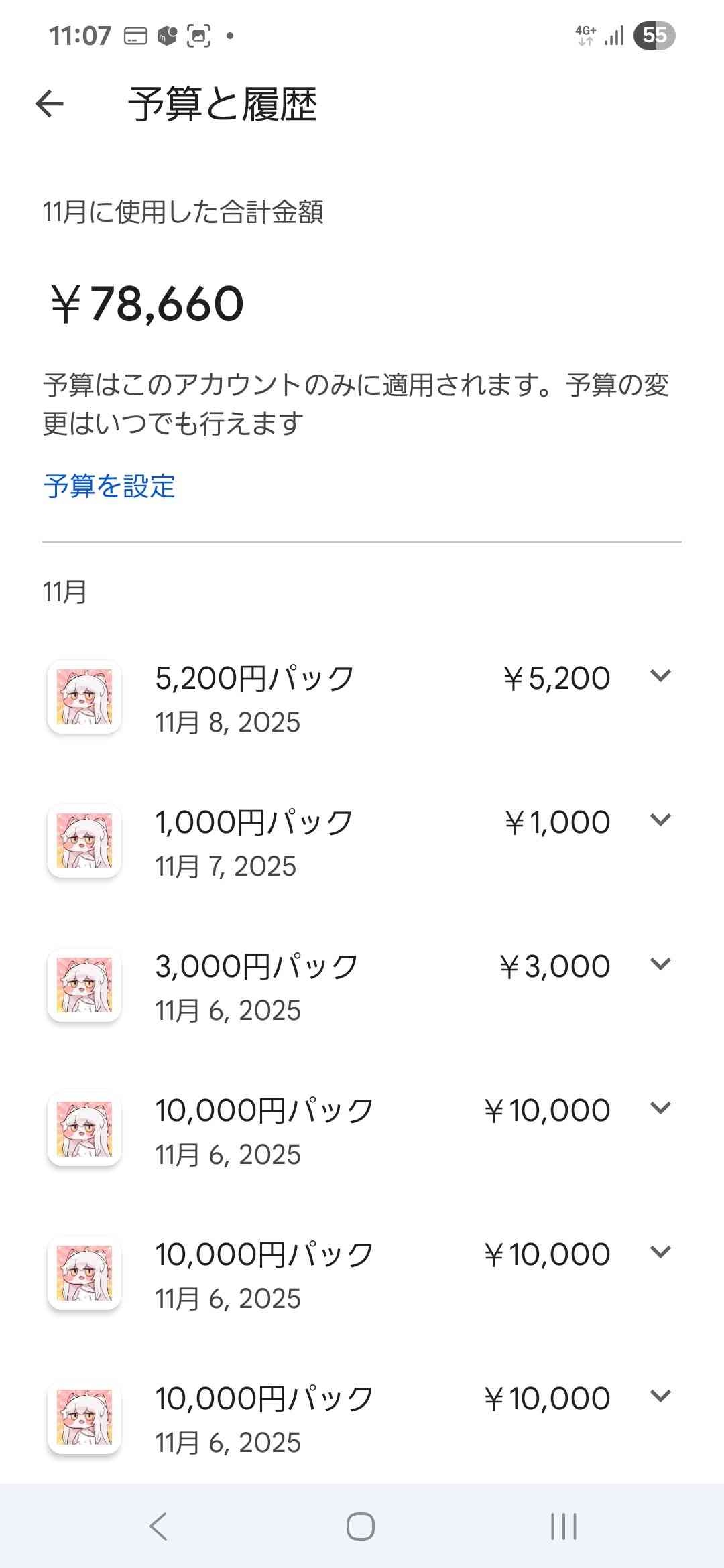This screenshot has width=724, height=1568.
Task: Tap the ￥78,660 monthly total amount
Action: tap(147, 304)
